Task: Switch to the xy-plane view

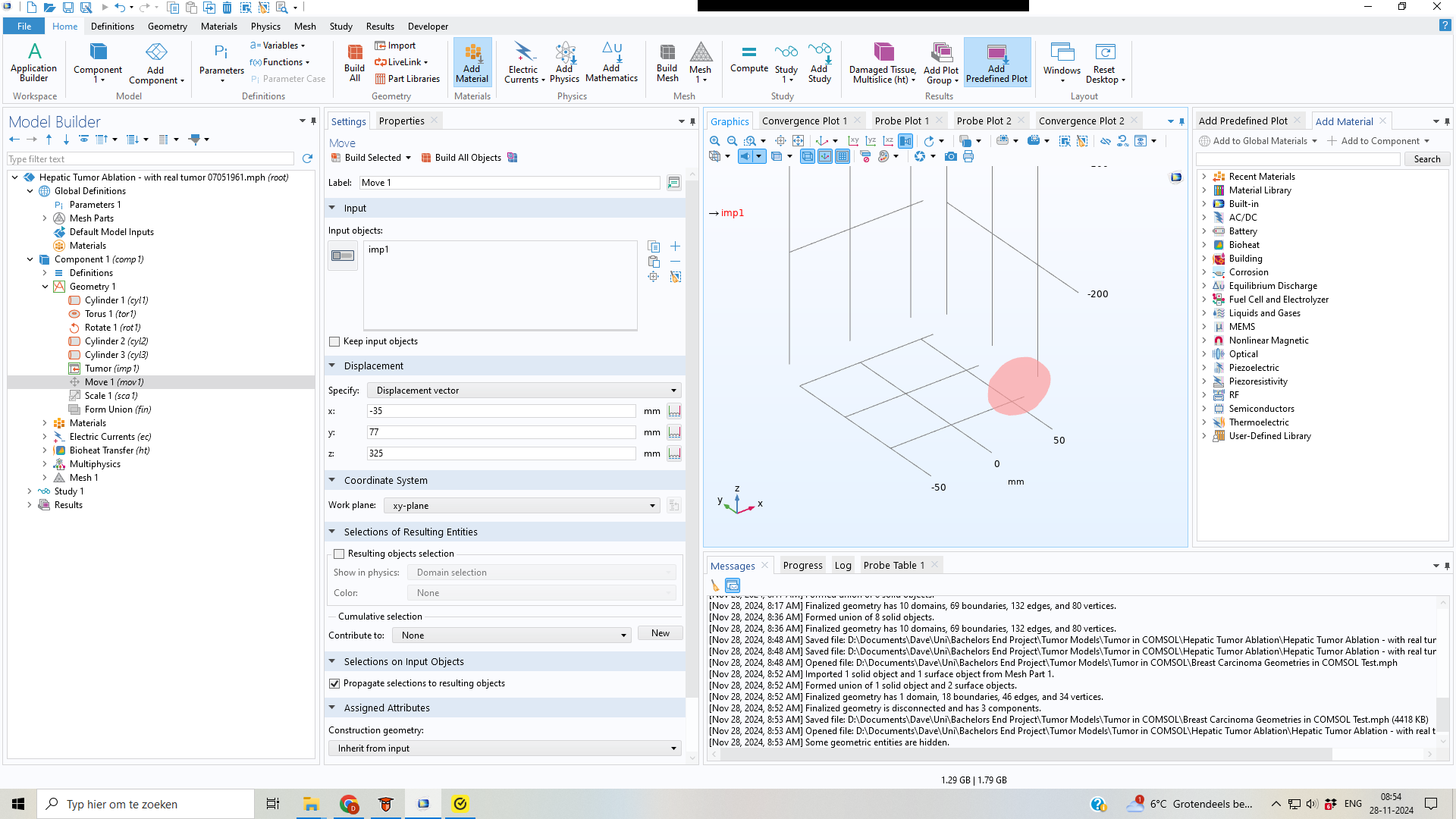Action: tap(853, 141)
